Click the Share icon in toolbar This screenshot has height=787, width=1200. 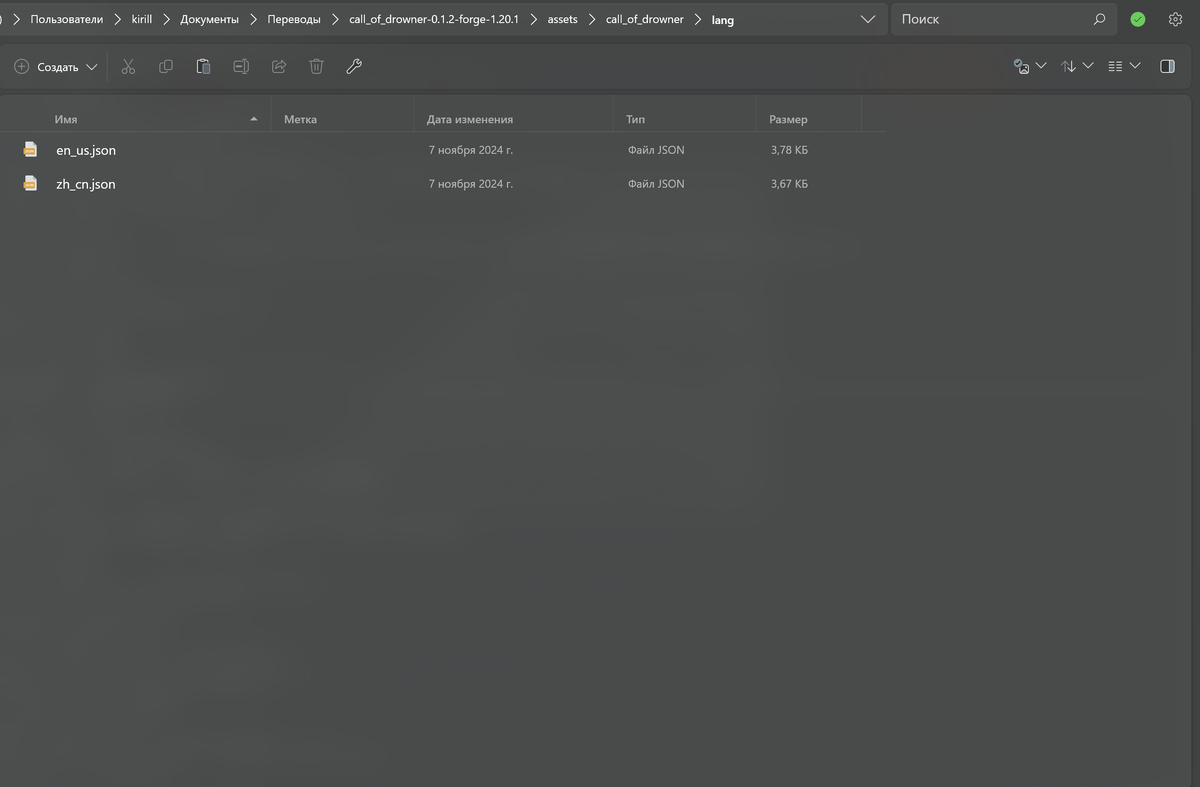click(x=279, y=66)
